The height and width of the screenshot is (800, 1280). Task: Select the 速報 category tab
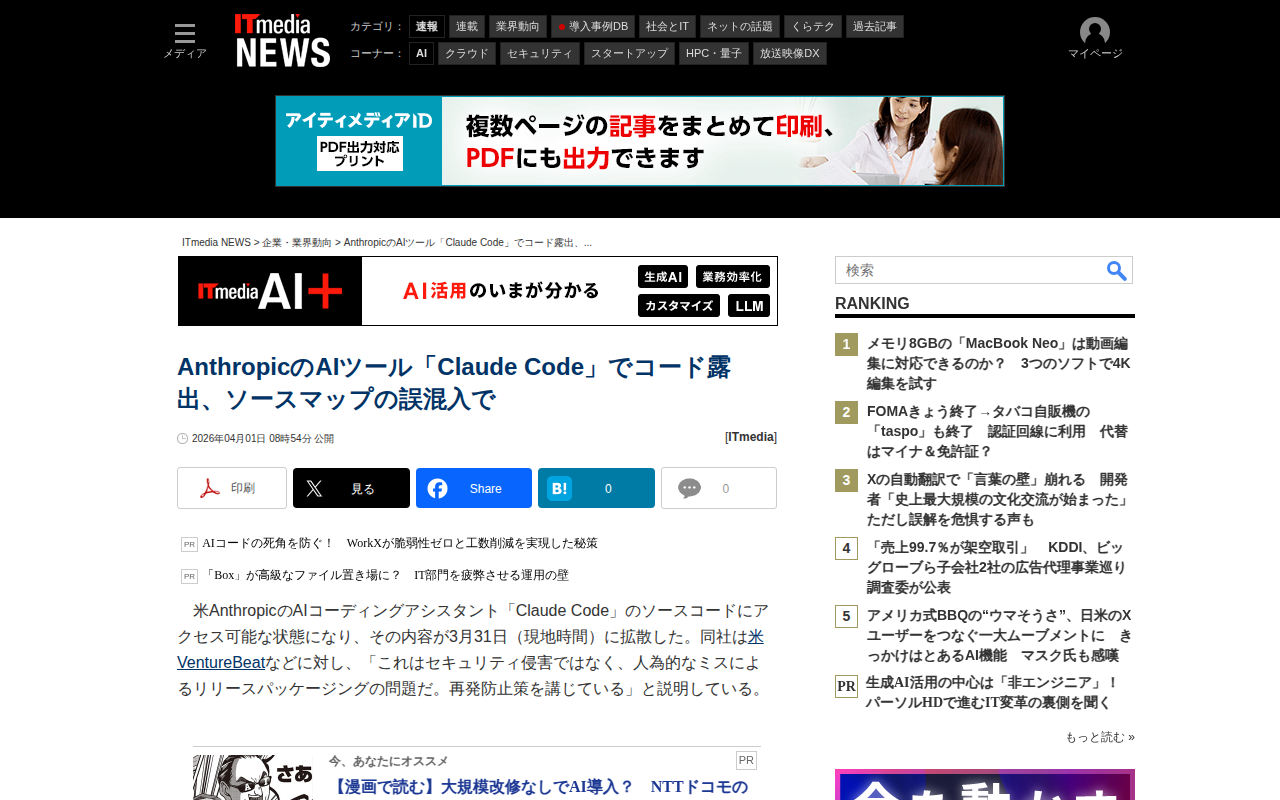coord(427,27)
